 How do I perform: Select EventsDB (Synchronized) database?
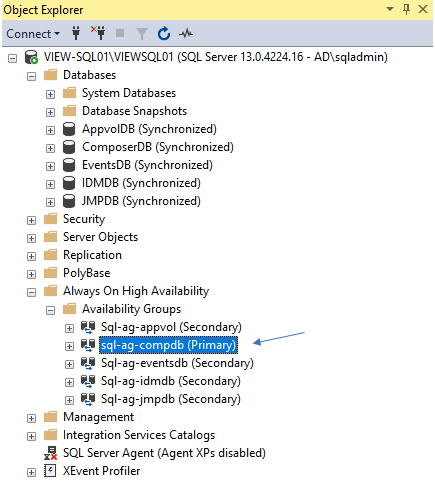click(147, 165)
